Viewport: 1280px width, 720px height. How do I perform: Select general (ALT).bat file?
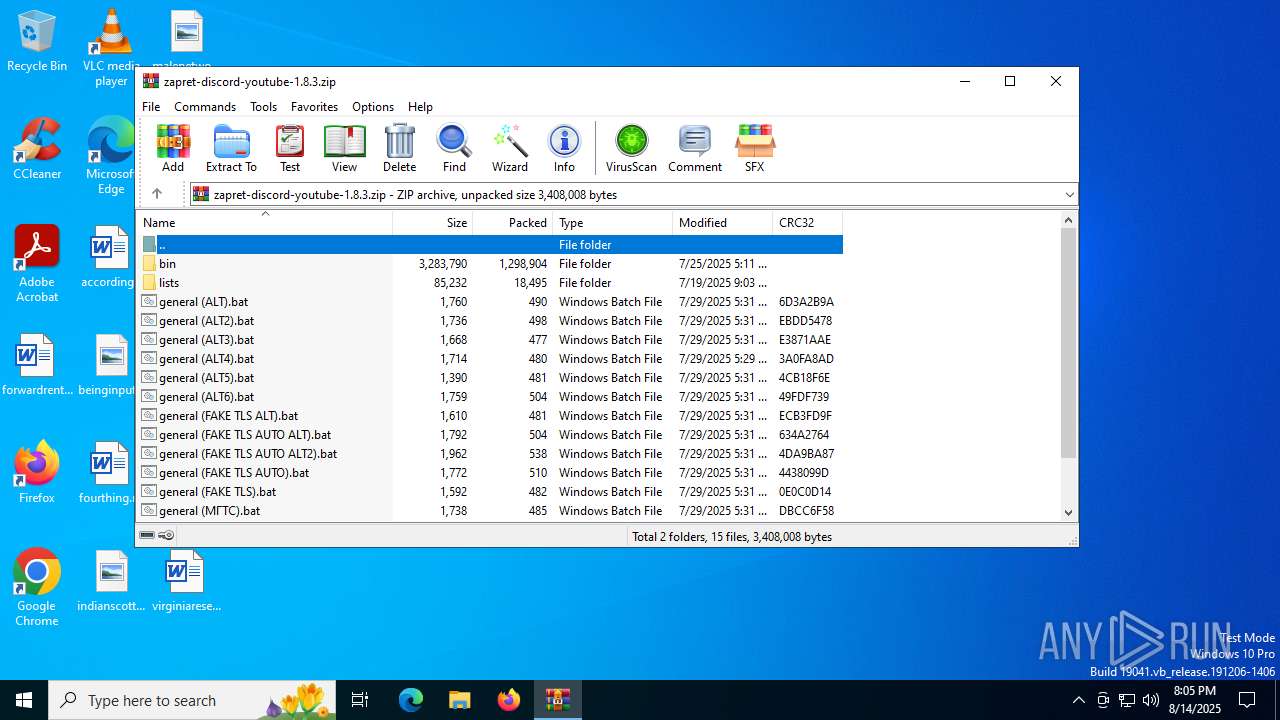[x=490, y=302]
